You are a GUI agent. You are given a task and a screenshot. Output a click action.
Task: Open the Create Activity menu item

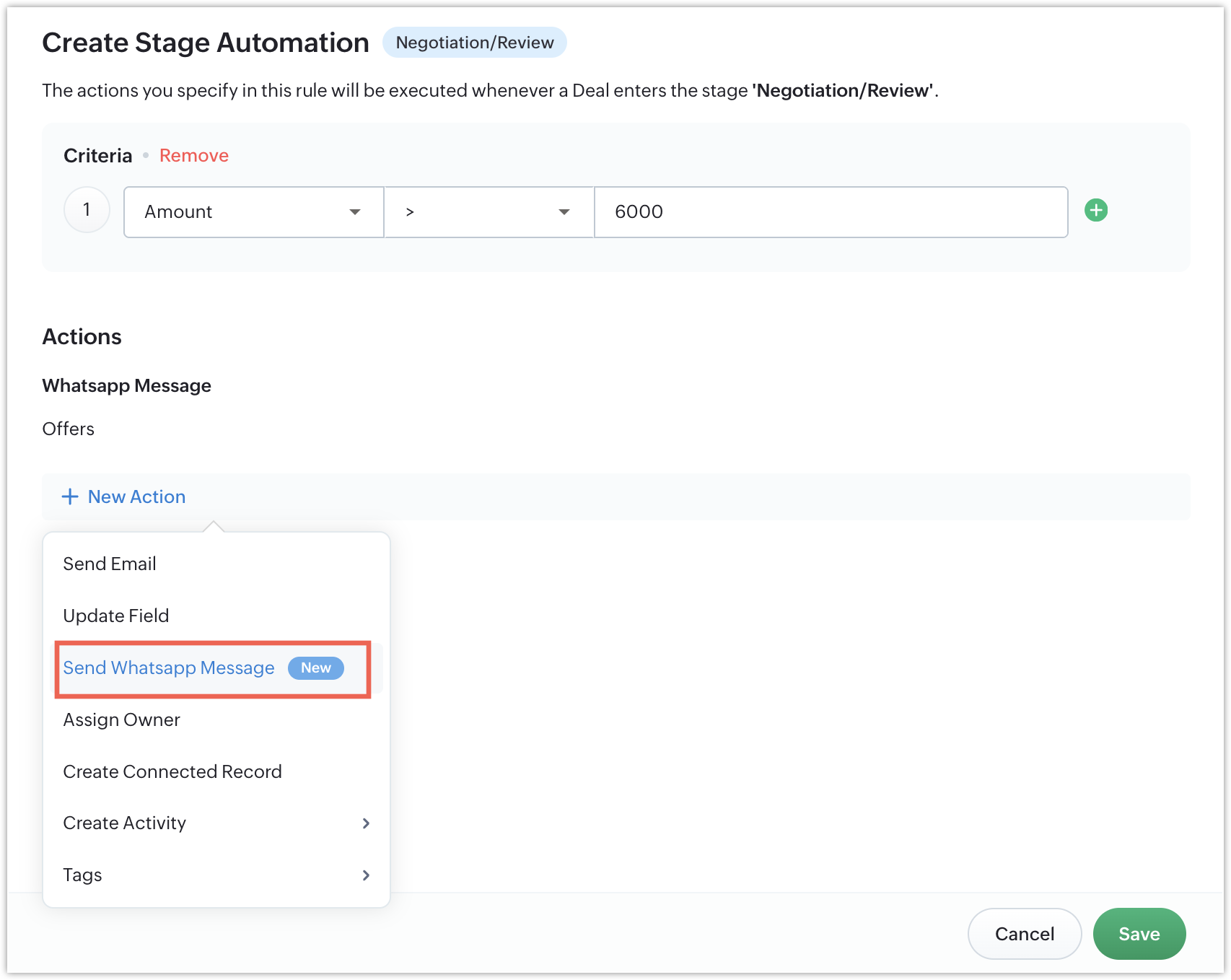coord(125,823)
